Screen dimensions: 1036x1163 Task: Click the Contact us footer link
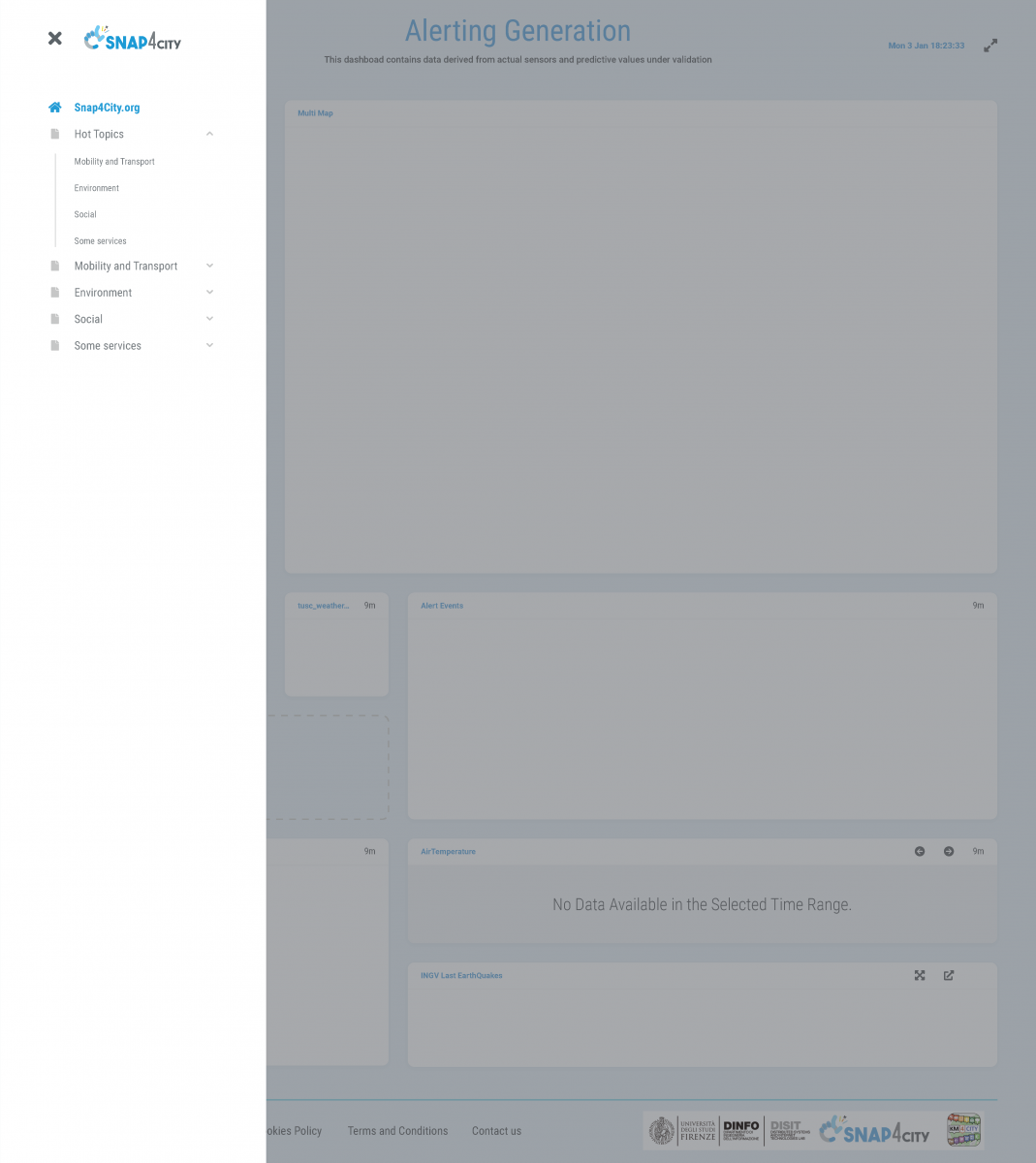point(496,1131)
